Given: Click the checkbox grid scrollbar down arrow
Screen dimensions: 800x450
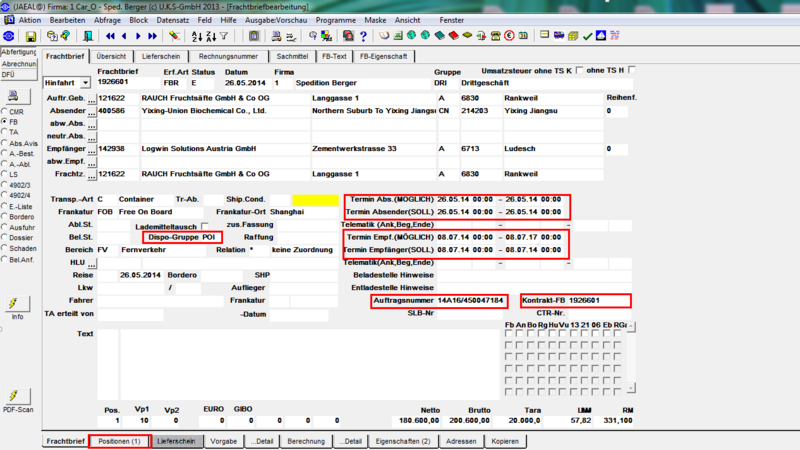Looking at the screenshot, I should pyautogui.click(x=631, y=388).
